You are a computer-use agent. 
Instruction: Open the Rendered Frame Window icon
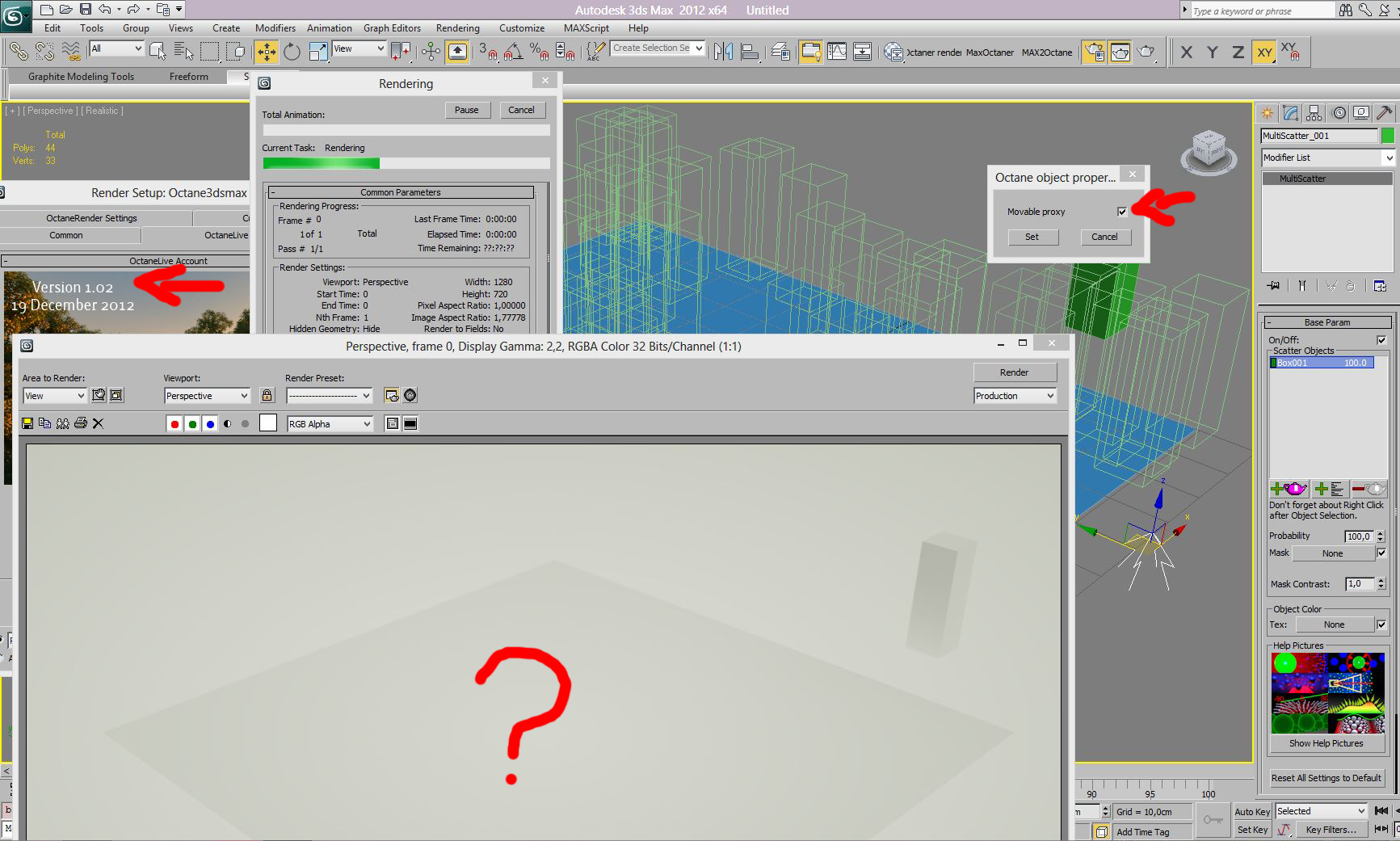click(1120, 52)
